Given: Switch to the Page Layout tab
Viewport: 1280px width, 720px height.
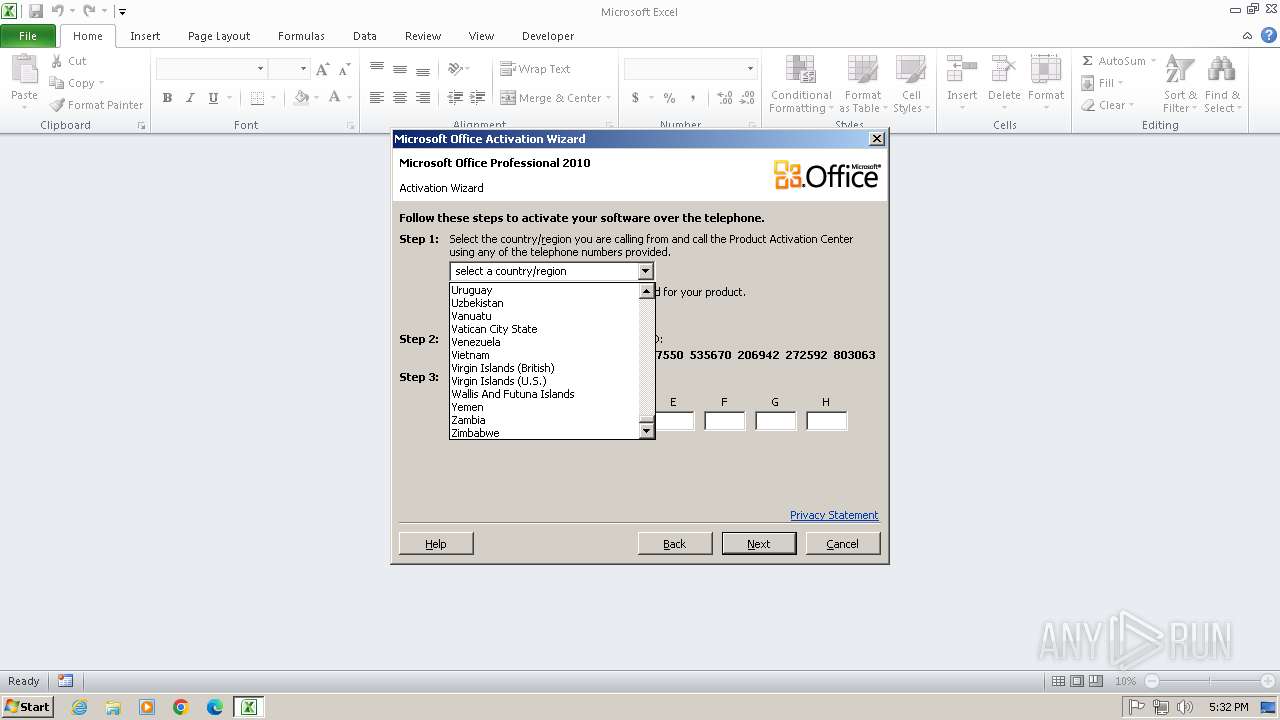Looking at the screenshot, I should (219, 36).
